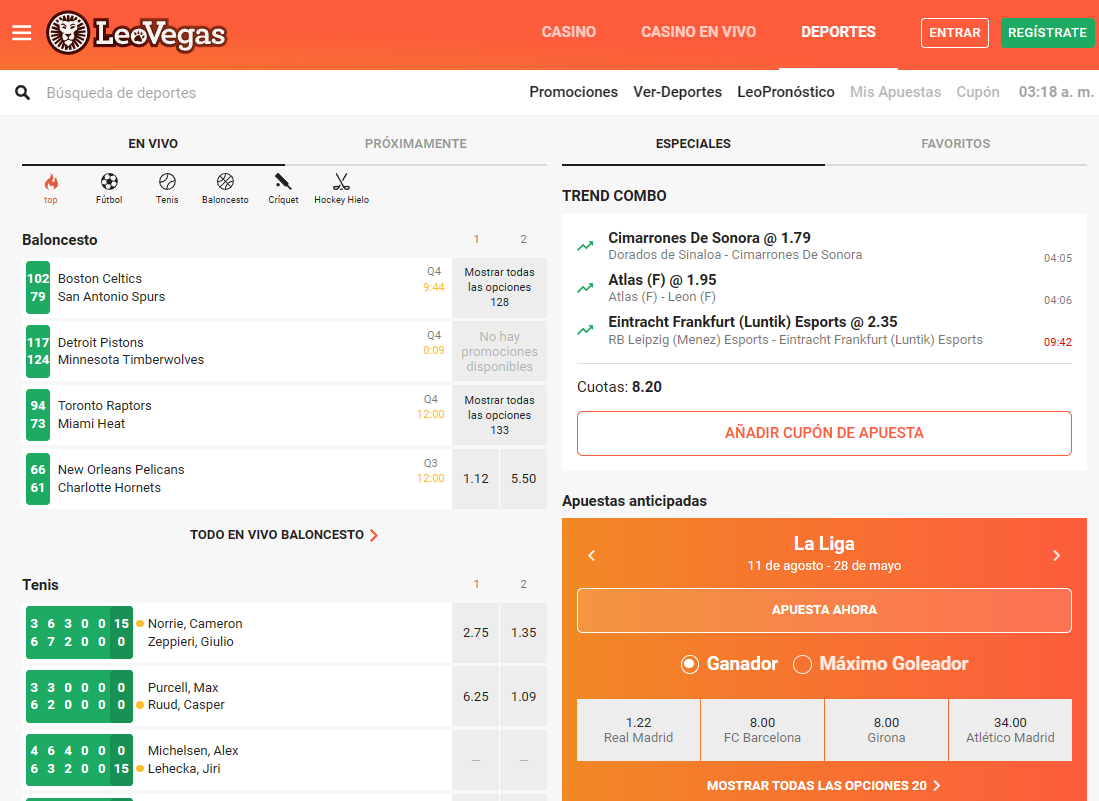The width and height of the screenshot is (1099, 801).
Task: Open Michelsen vs Lehecka tennis match
Action: click(x=237, y=760)
